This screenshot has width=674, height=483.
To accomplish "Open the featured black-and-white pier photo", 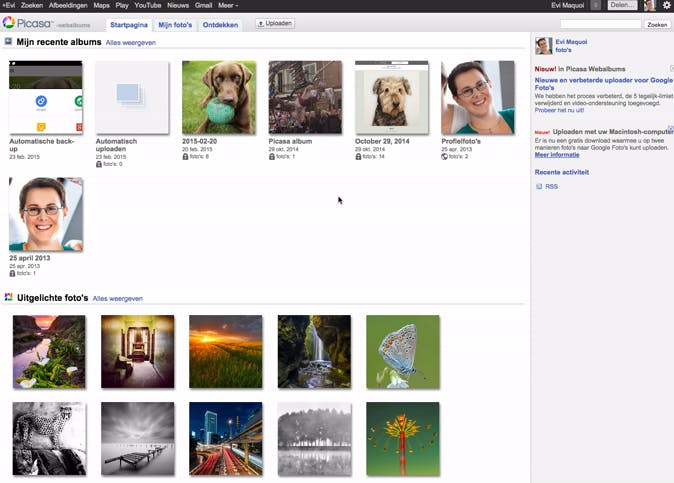I will pos(138,438).
